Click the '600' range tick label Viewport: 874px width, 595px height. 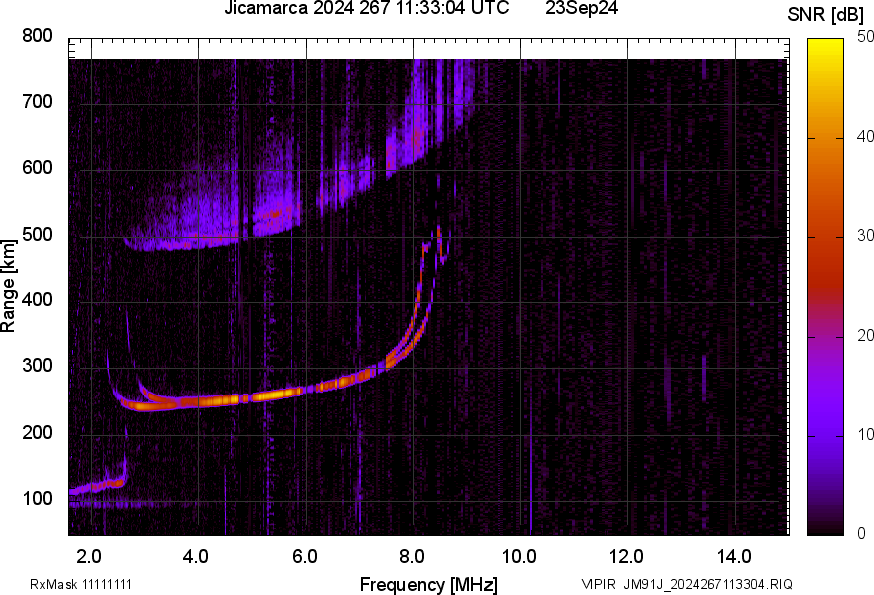tap(37, 167)
